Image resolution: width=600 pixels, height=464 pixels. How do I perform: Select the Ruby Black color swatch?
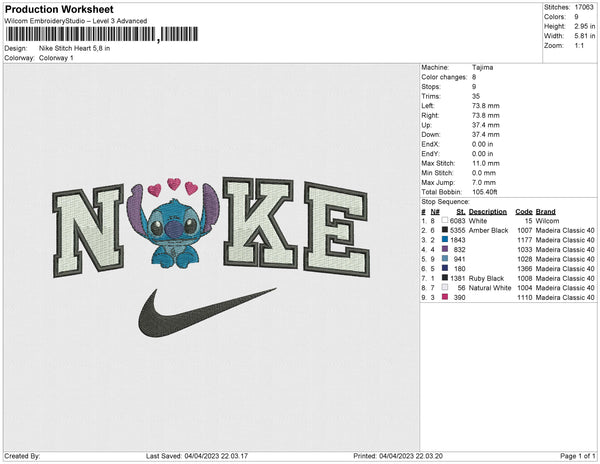445,278
